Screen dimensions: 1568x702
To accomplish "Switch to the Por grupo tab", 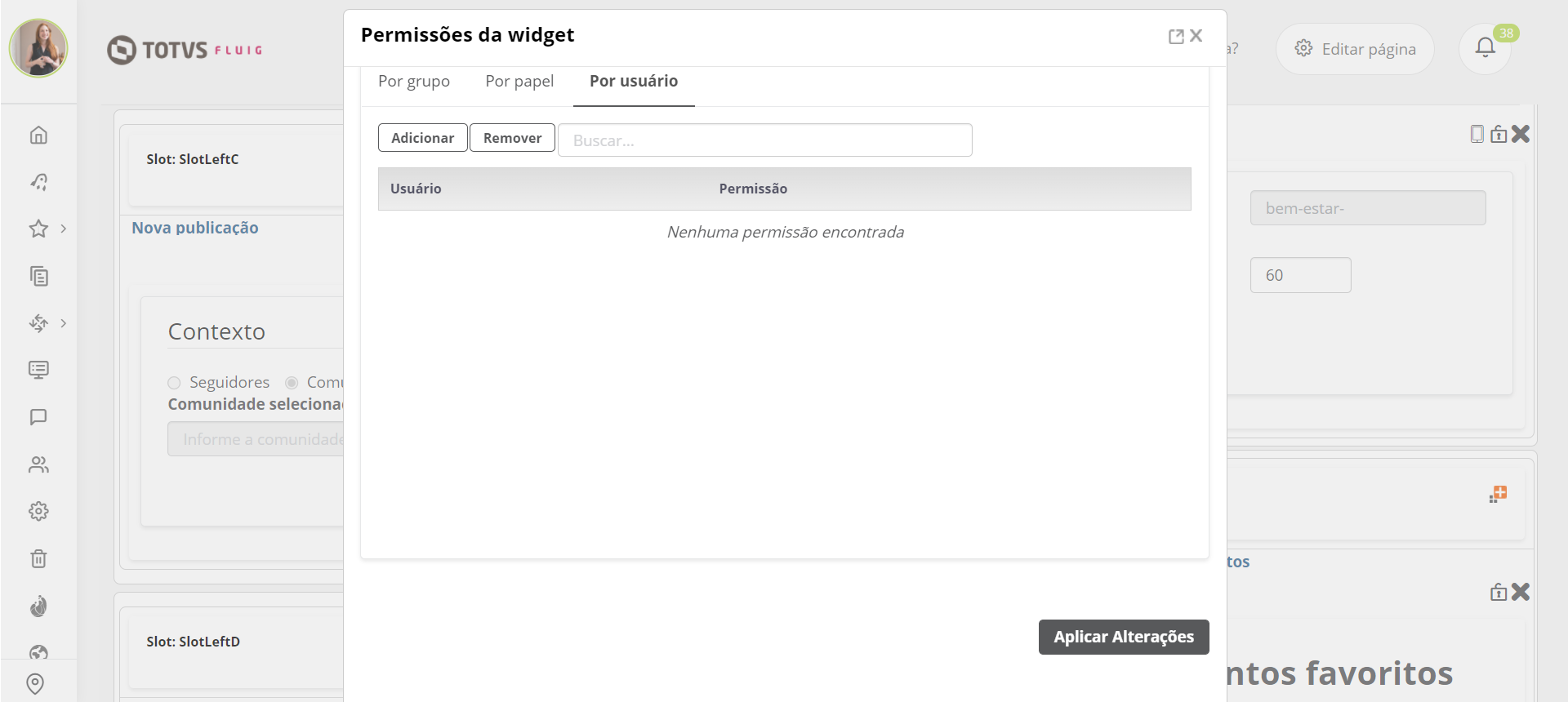I will (414, 81).
